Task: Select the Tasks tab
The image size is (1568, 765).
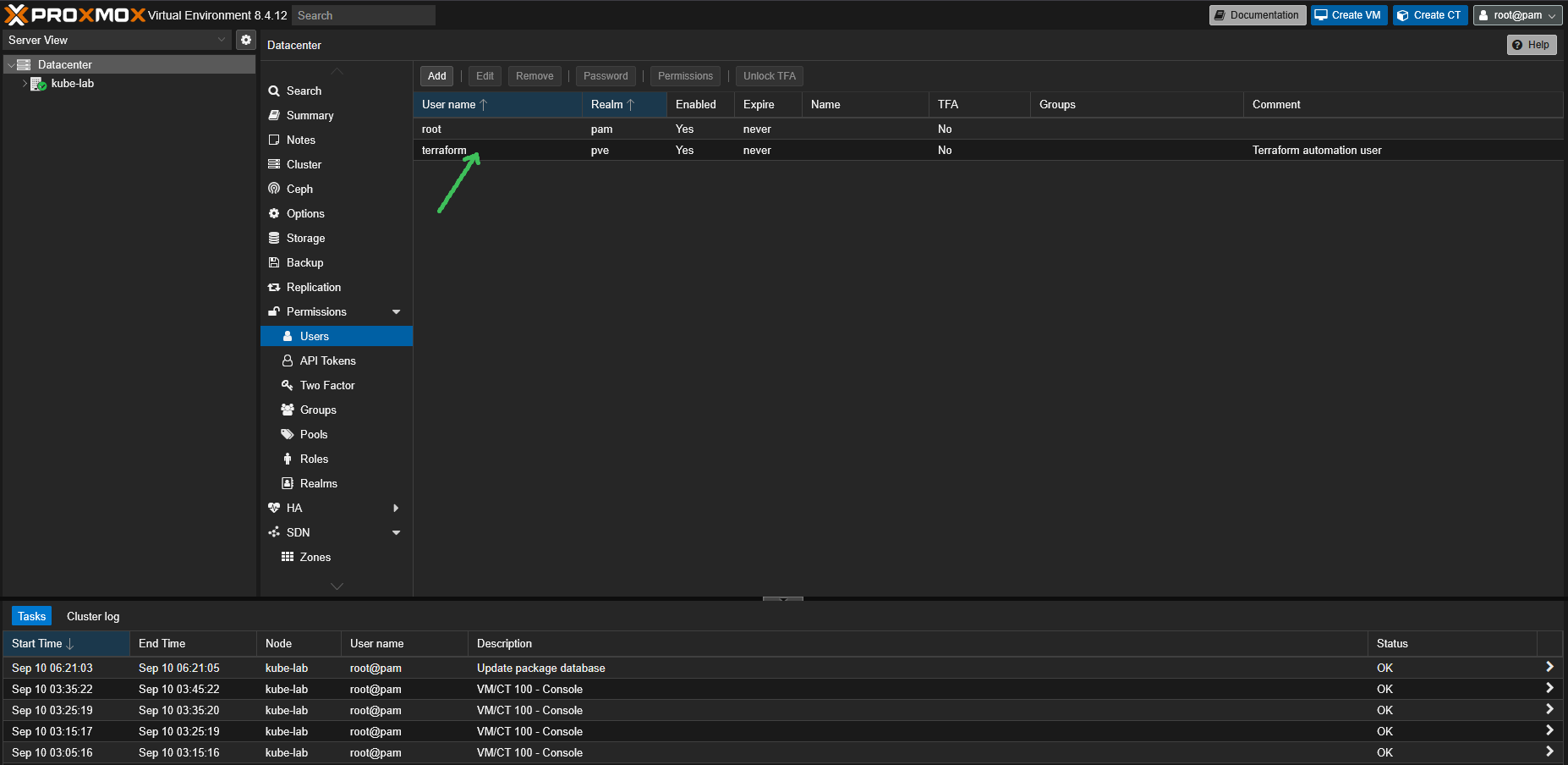Action: [32, 616]
